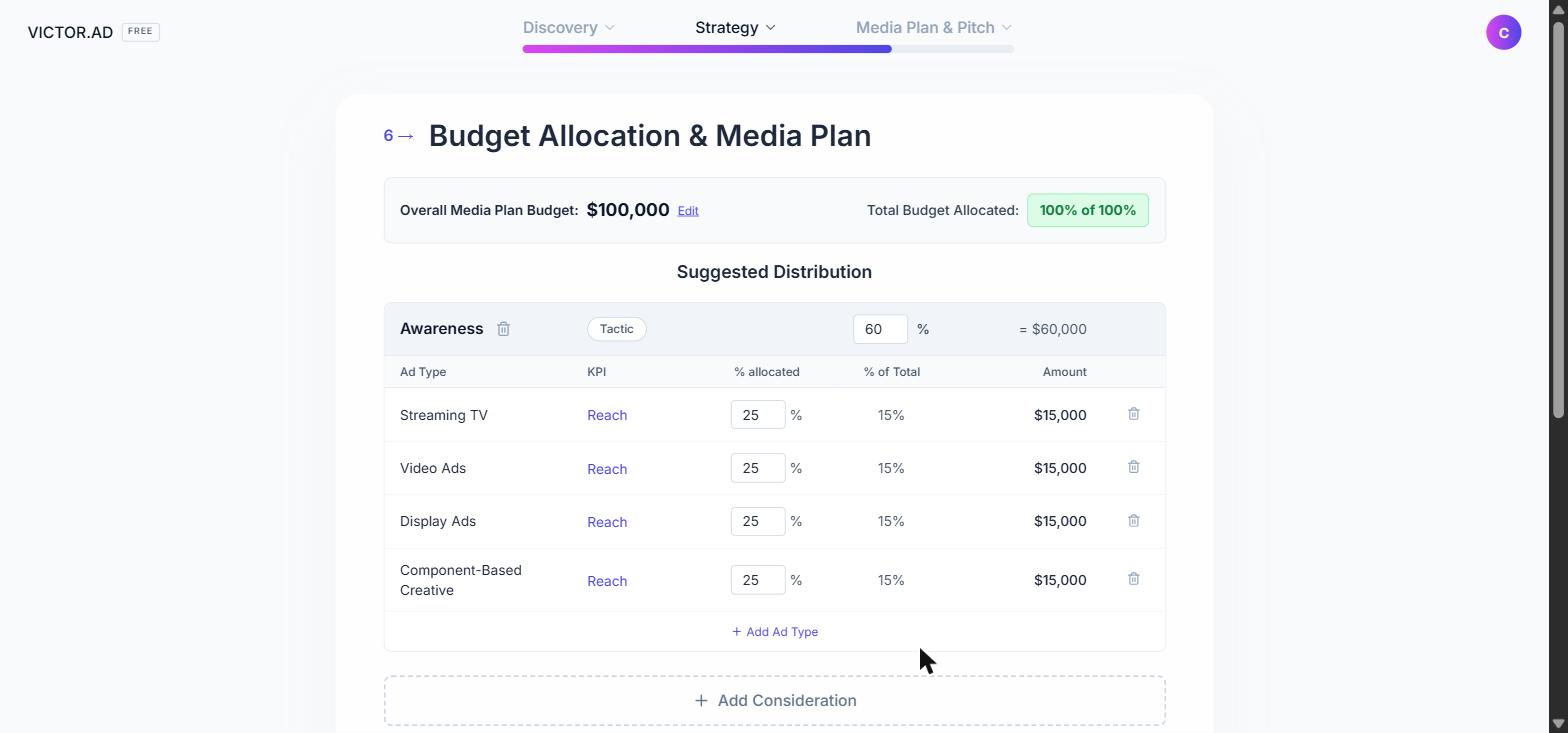The image size is (1568, 733).
Task: Add Consideration section
Action: pyautogui.click(x=775, y=701)
